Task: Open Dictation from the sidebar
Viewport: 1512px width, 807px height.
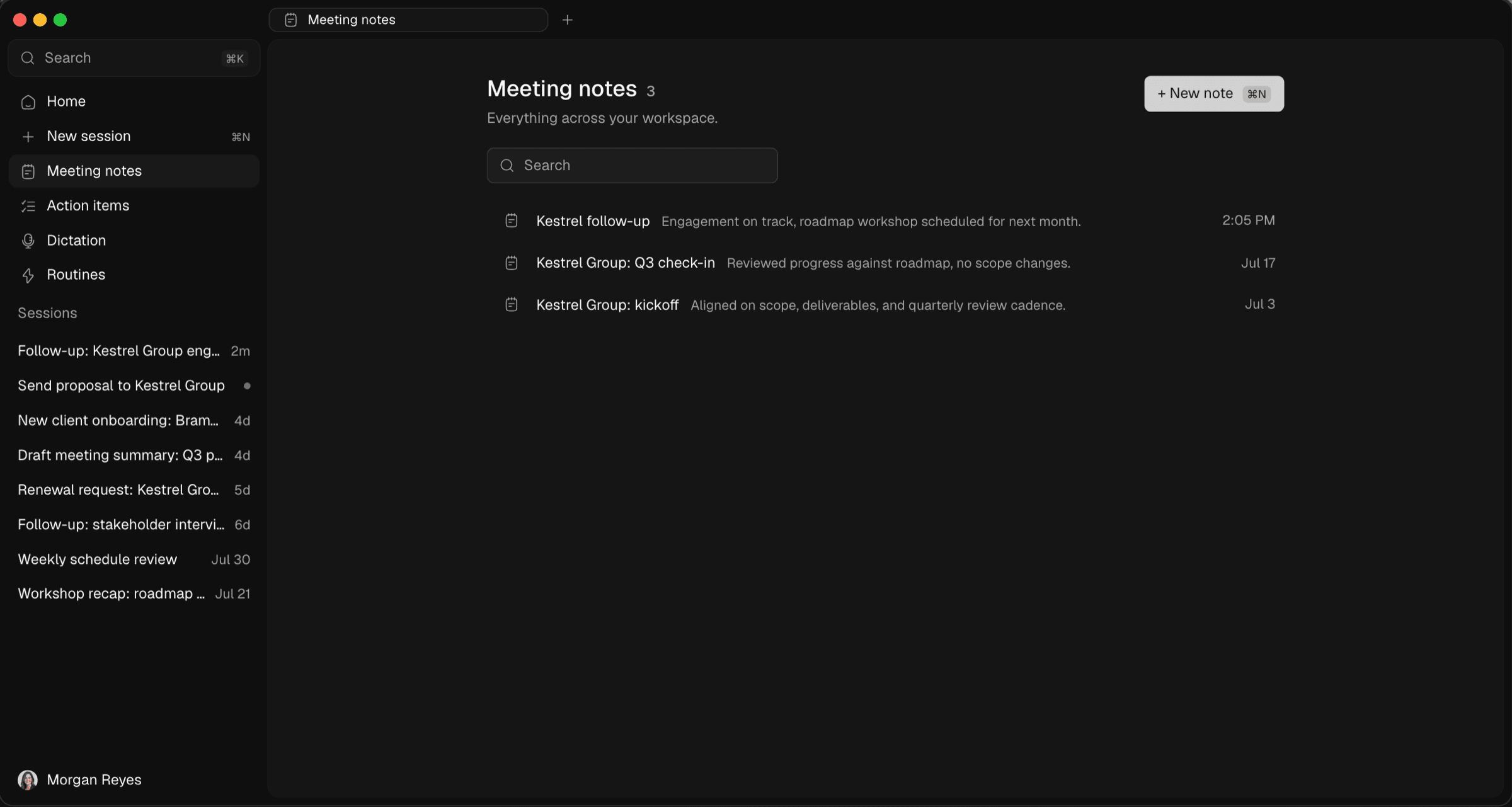Action: [x=134, y=240]
